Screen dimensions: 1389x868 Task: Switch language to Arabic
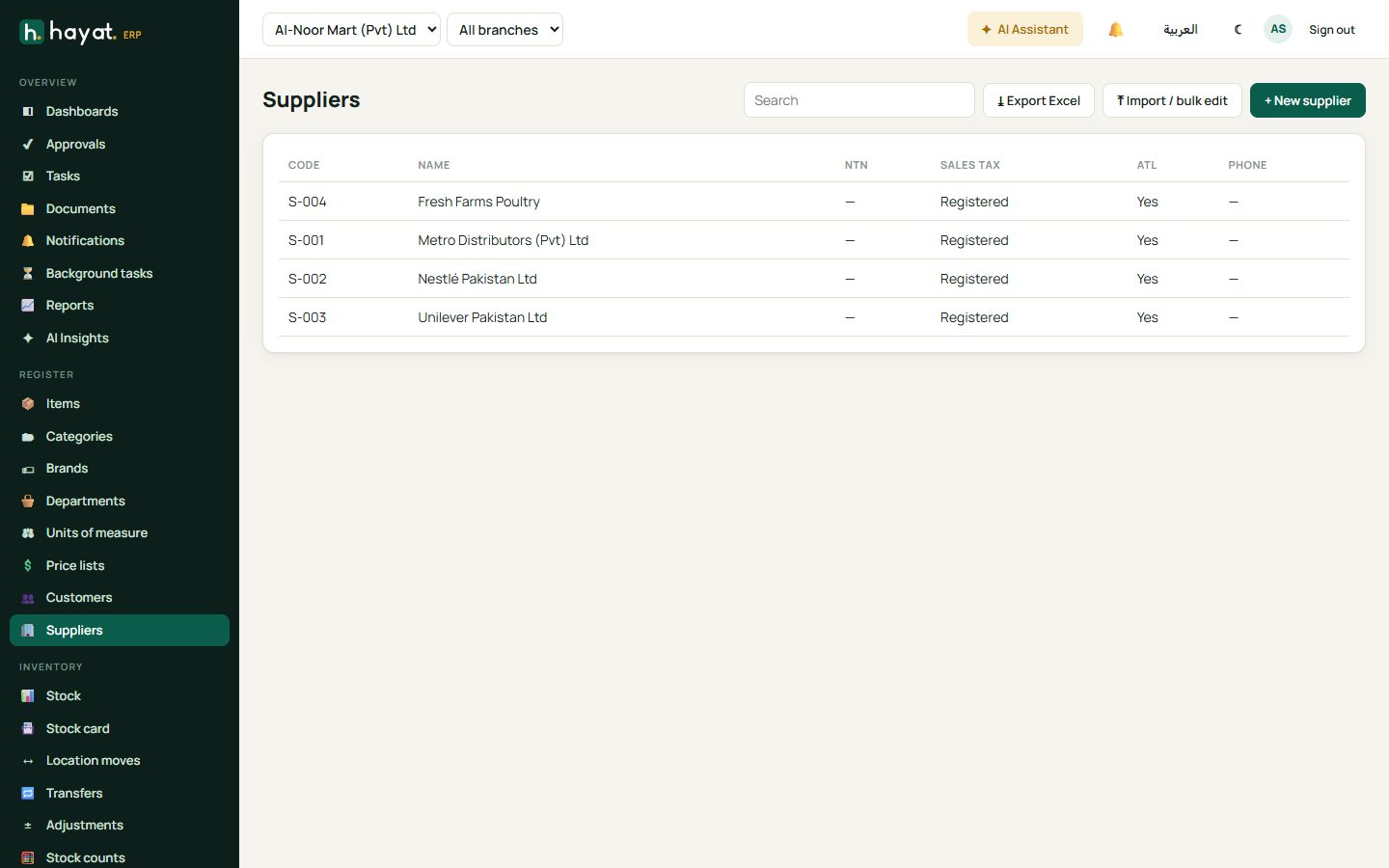coord(1181,30)
